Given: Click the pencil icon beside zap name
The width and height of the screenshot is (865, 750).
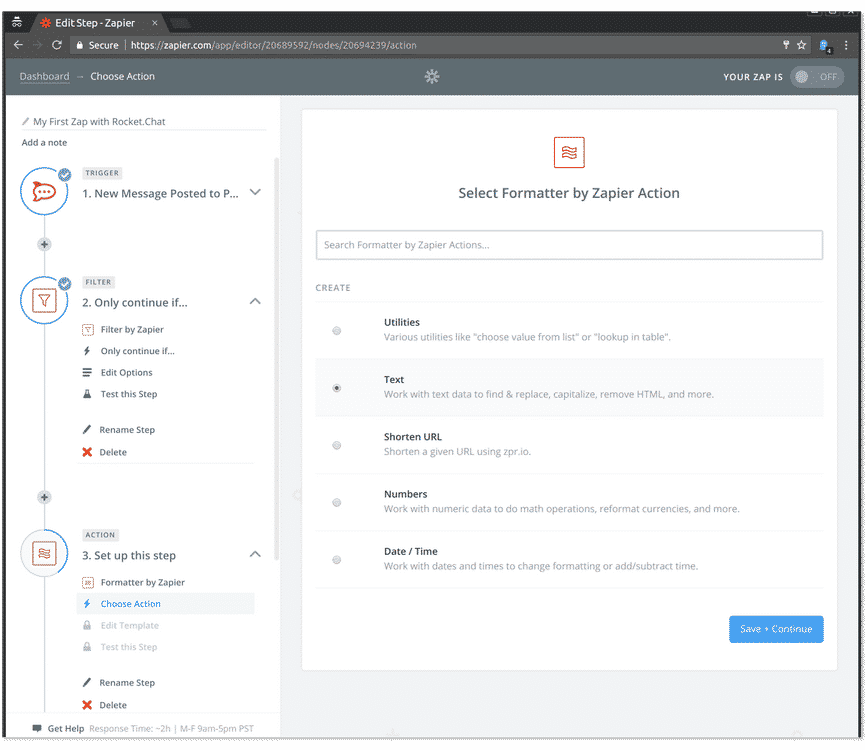Looking at the screenshot, I should tap(25, 121).
